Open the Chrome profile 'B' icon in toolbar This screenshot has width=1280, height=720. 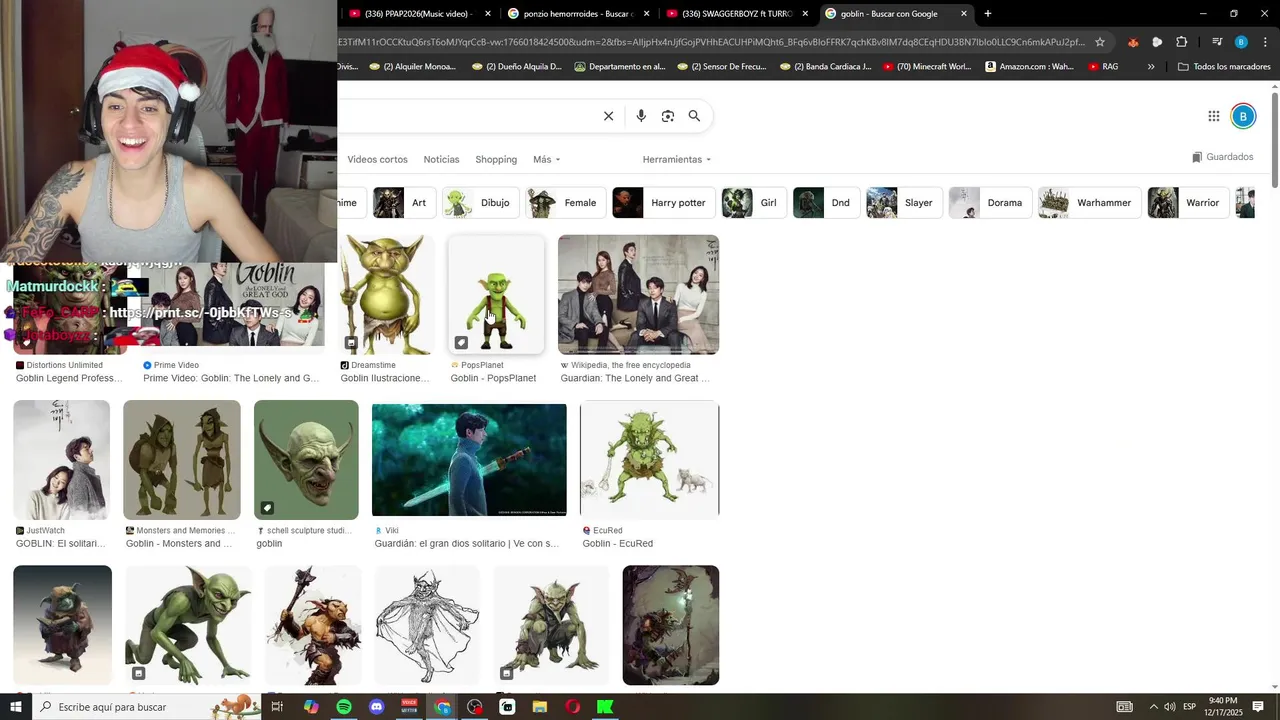click(x=1241, y=42)
